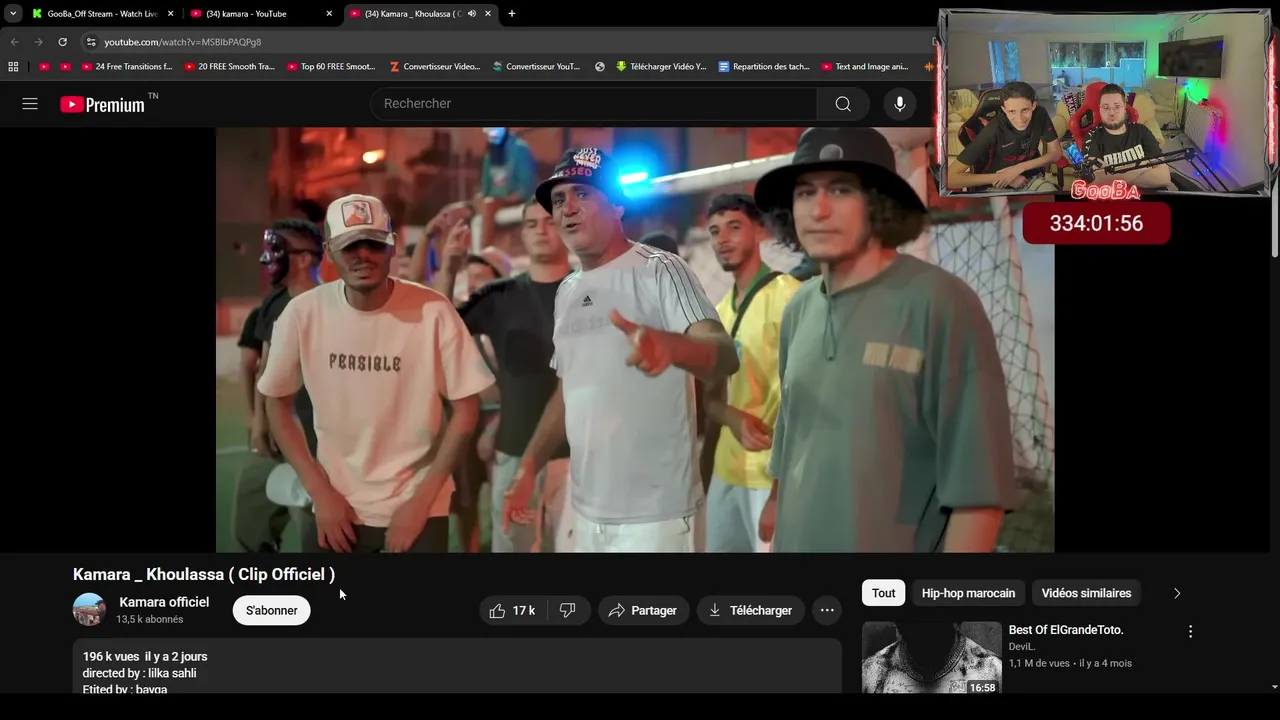1280x720 pixels.
Task: Click video title Kamara _ Khoulassa text
Action: [x=204, y=574]
